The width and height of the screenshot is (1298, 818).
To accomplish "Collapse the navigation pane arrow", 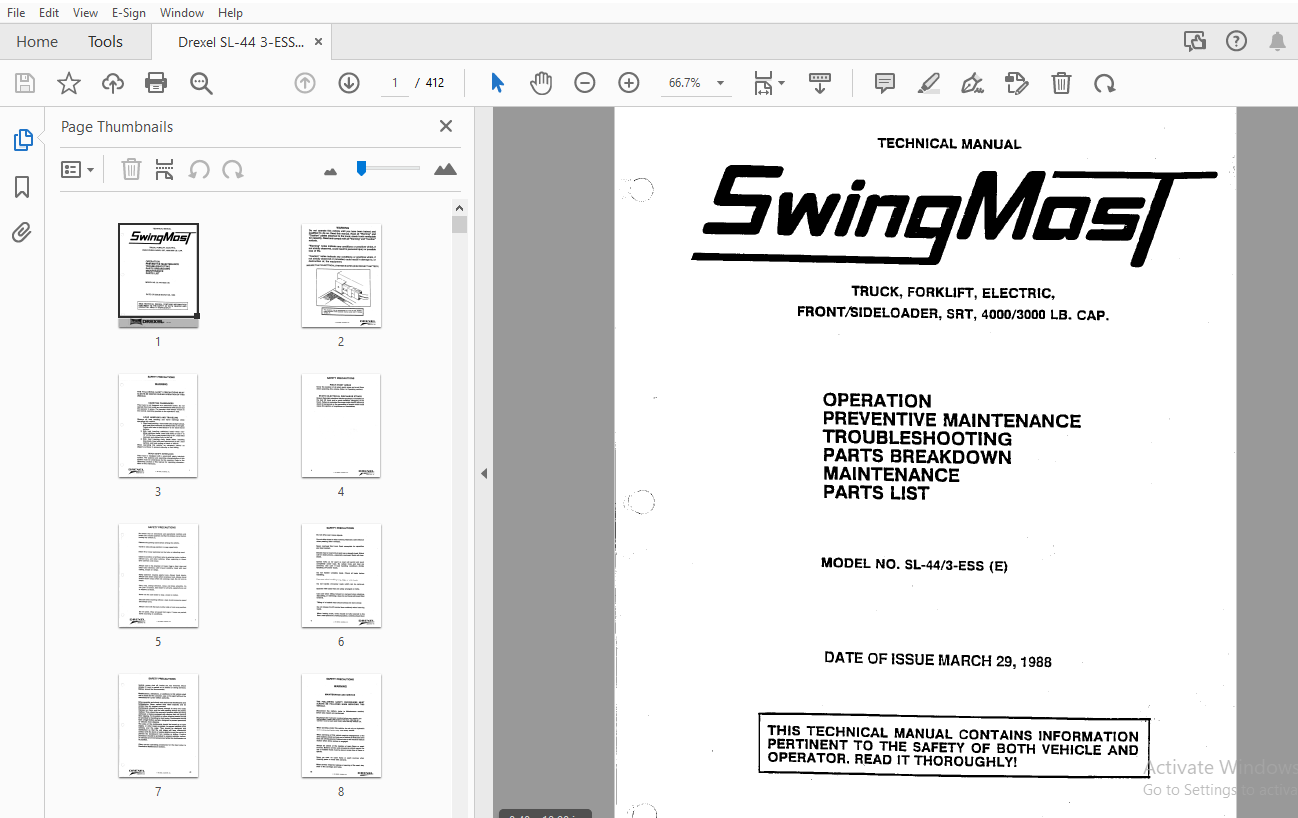I will pos(484,473).
